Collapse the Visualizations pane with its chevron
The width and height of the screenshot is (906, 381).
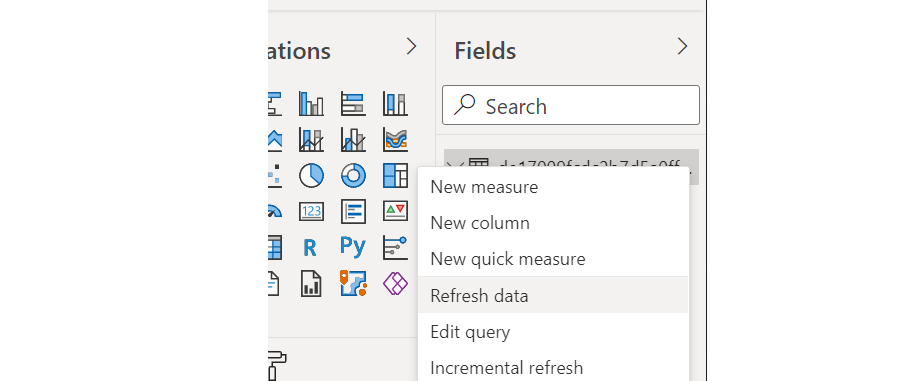[x=411, y=46]
